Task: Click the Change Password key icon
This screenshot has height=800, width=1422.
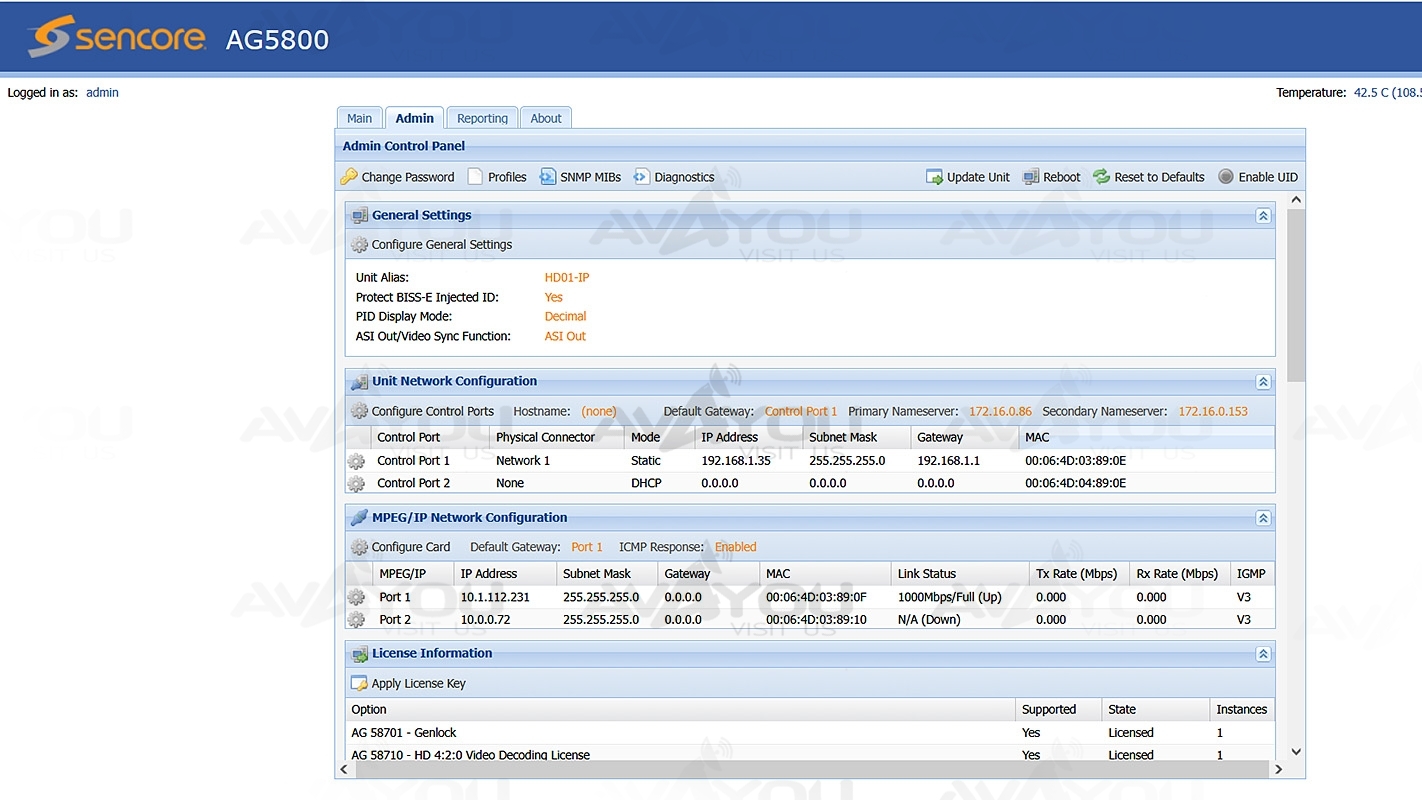Action: point(349,177)
